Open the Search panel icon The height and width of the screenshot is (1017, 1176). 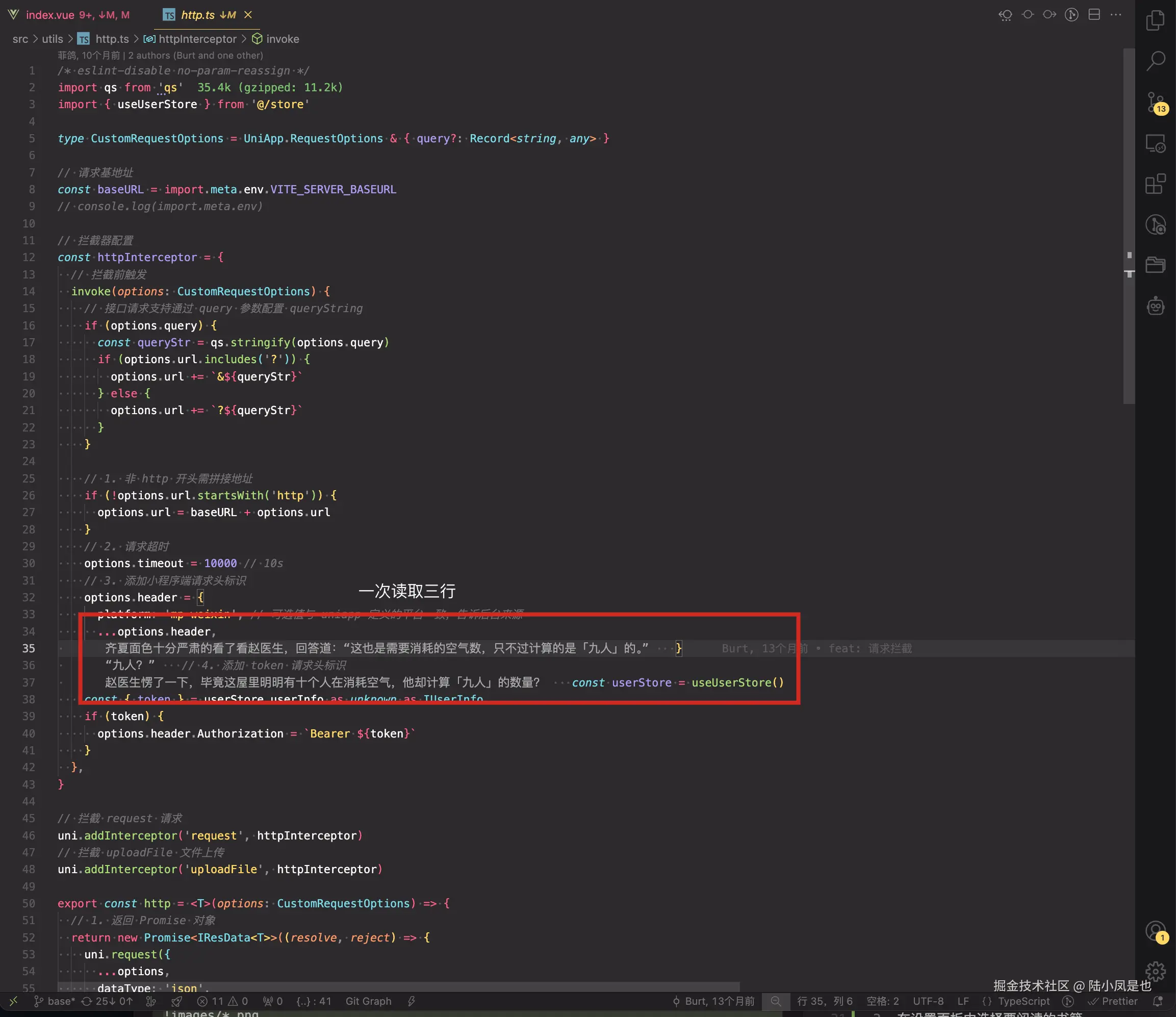1155,61
